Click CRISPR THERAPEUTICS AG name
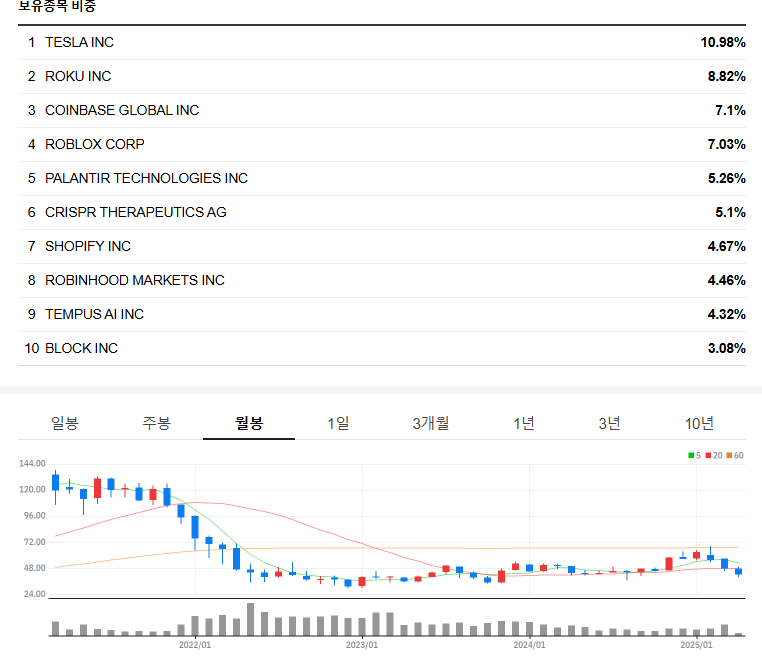Image resolution: width=762 pixels, height=661 pixels. [x=136, y=212]
